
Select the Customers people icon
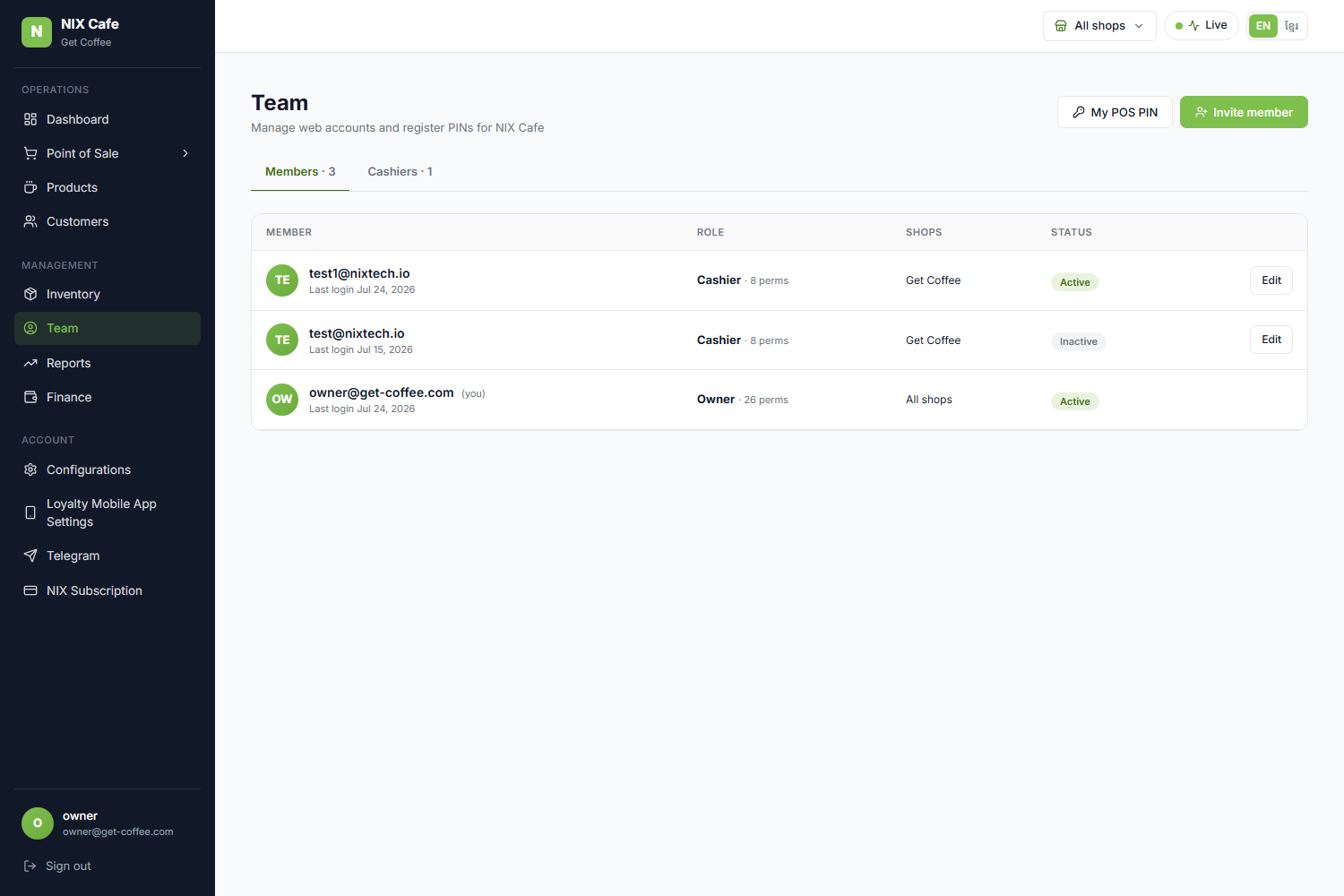(30, 221)
